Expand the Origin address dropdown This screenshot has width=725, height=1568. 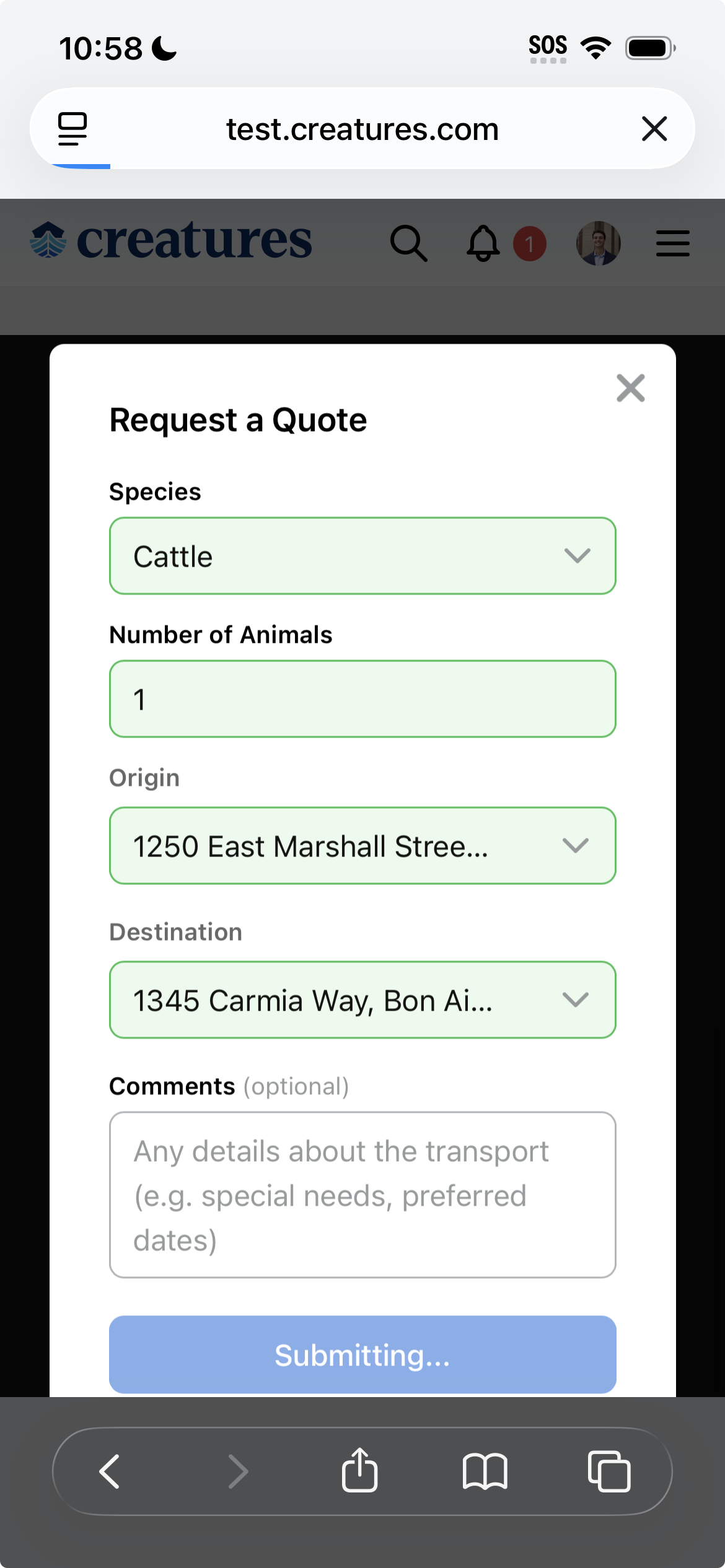tap(362, 846)
